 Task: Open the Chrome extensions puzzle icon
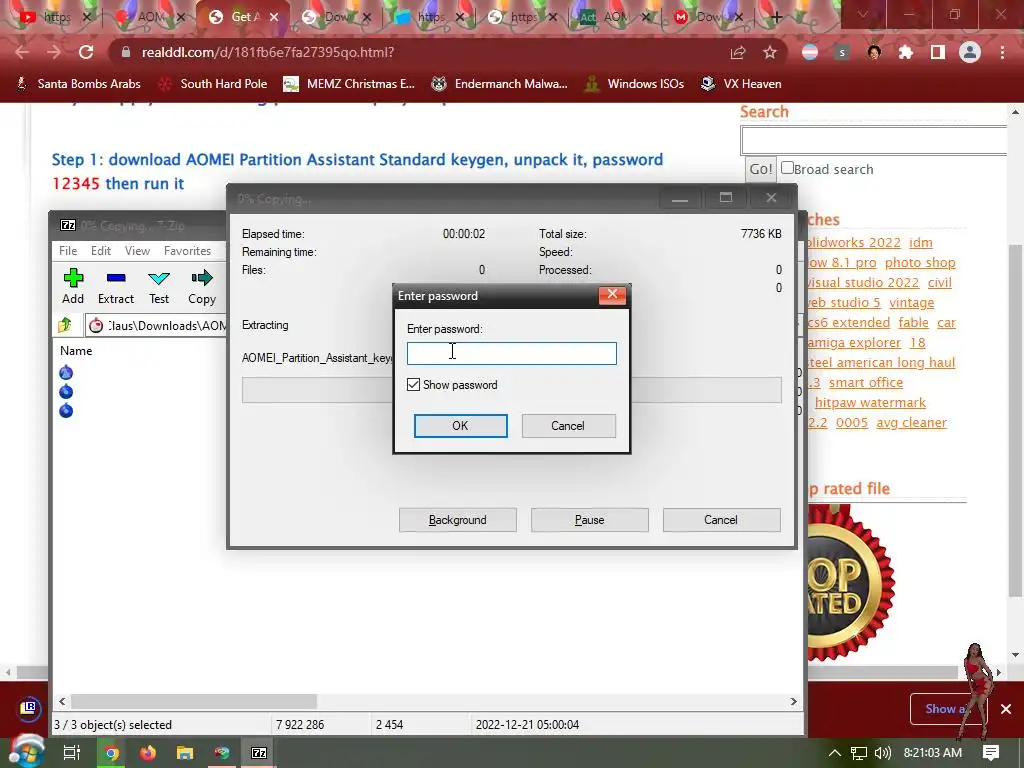coord(906,52)
